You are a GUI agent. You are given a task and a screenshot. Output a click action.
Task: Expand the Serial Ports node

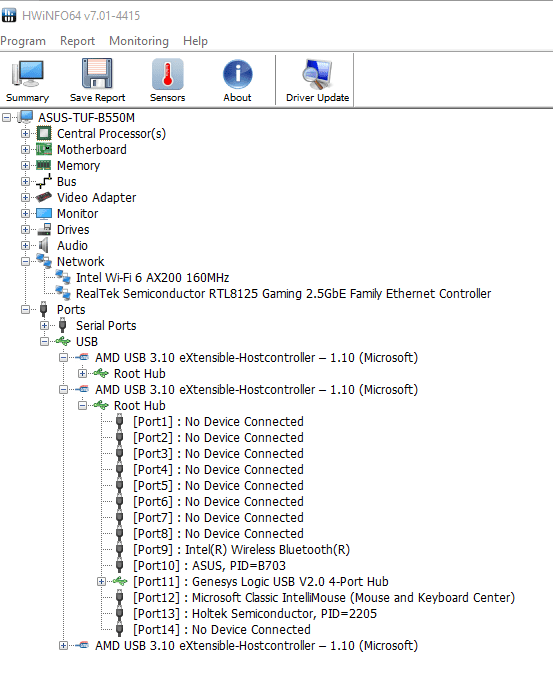tap(44, 325)
